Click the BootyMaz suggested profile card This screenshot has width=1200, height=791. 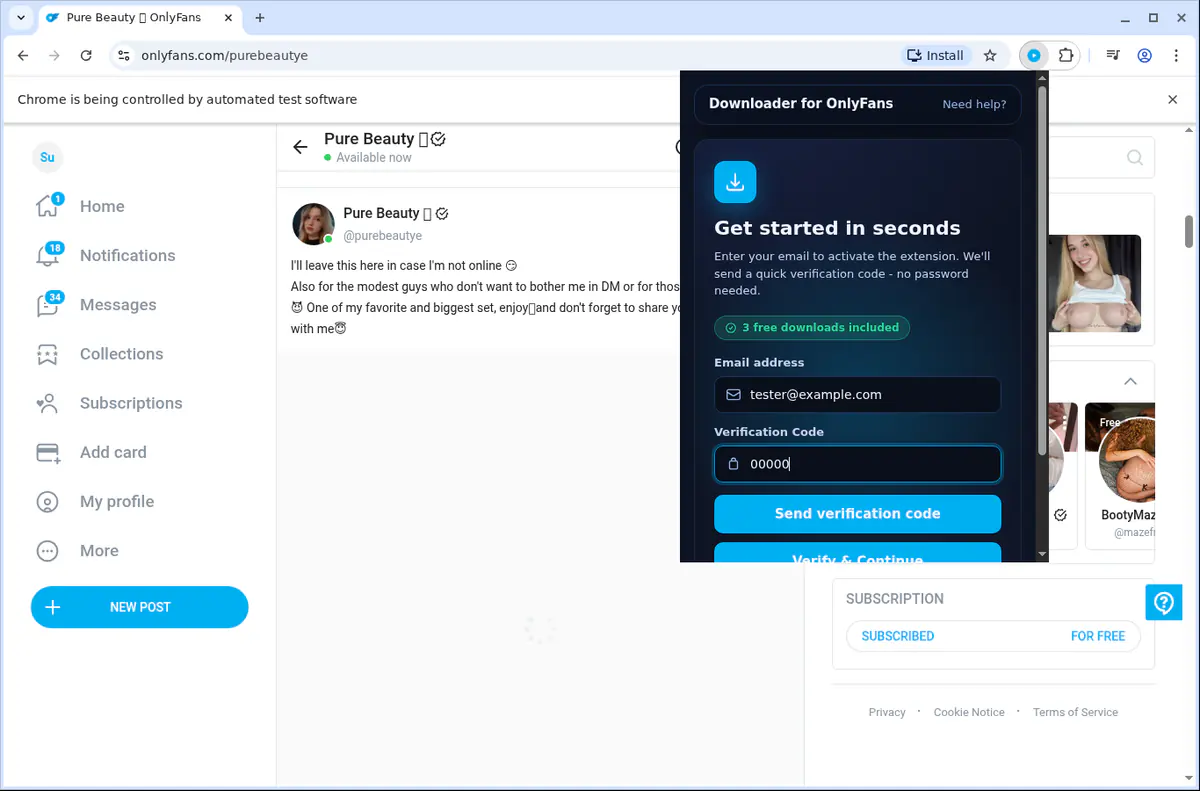1120,476
